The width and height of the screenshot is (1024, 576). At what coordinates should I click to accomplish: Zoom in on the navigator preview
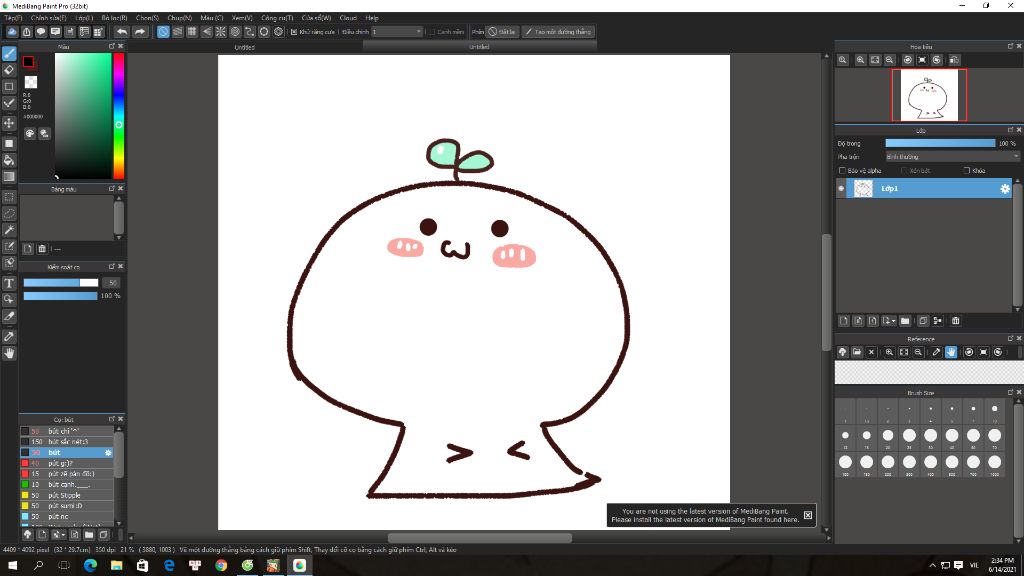pyautogui.click(x=861, y=60)
